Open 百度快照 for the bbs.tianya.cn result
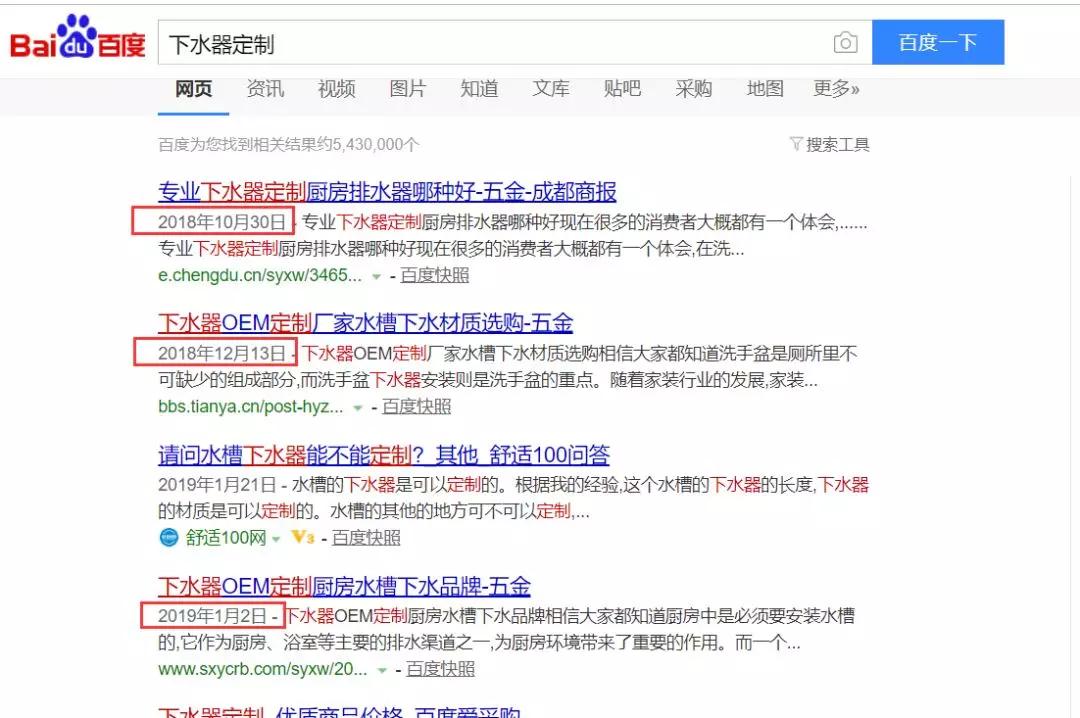 point(417,407)
